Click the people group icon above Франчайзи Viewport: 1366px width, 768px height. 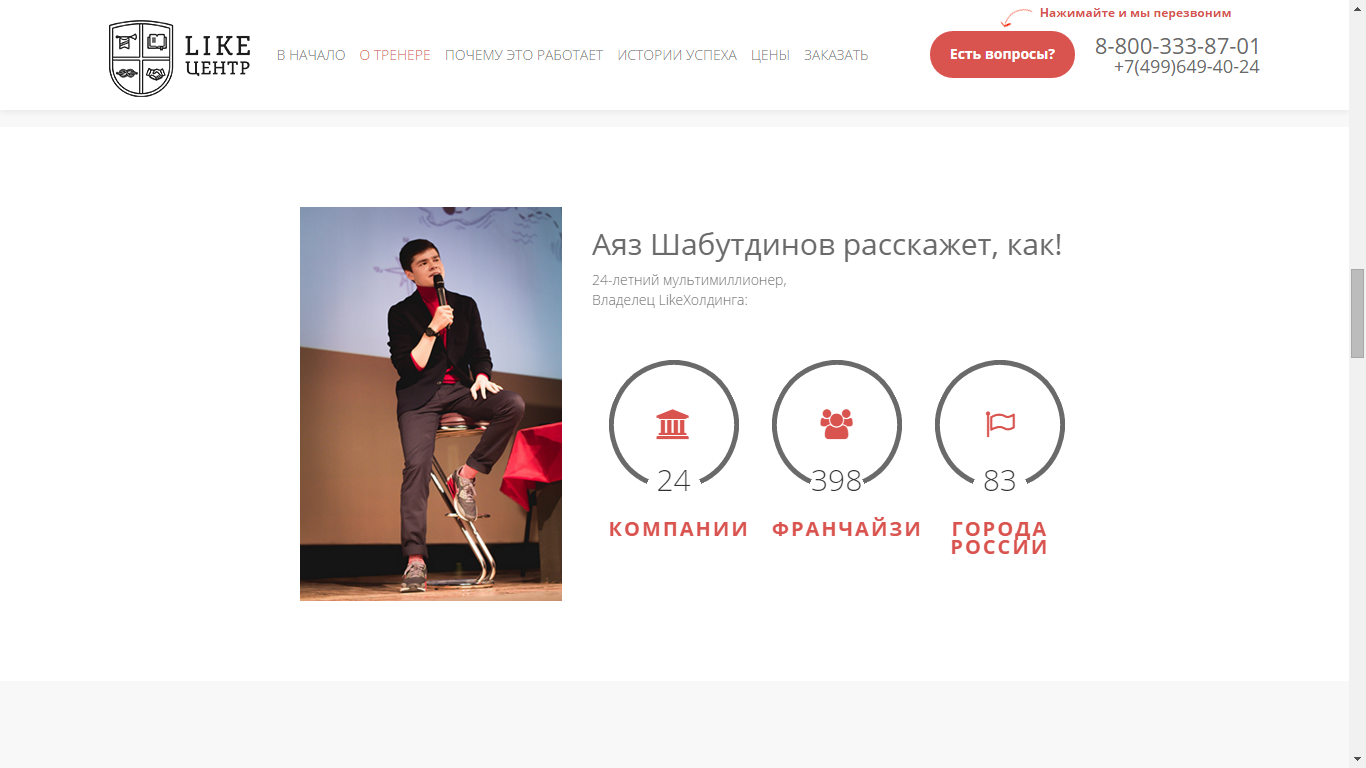click(x=836, y=424)
